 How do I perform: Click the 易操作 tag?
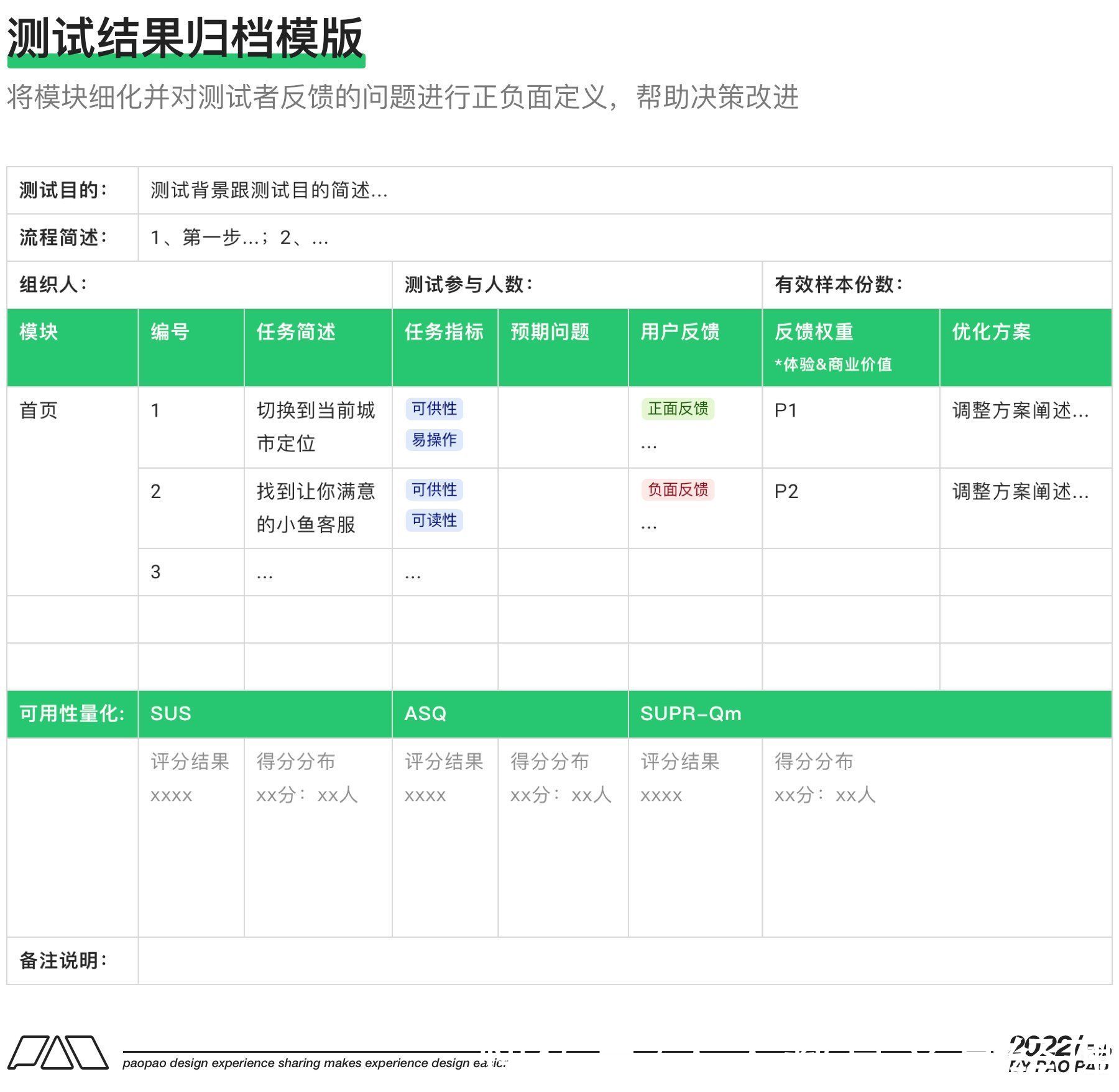434,440
